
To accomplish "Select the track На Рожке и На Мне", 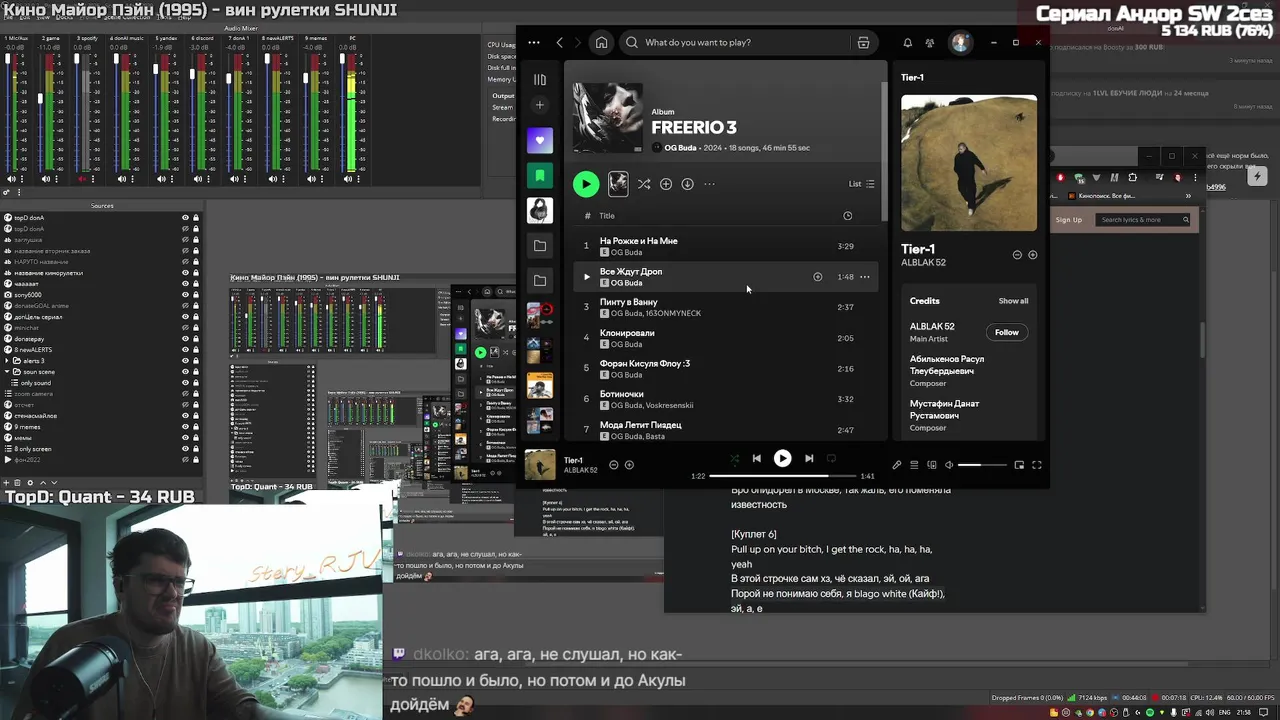I will [x=725, y=246].
